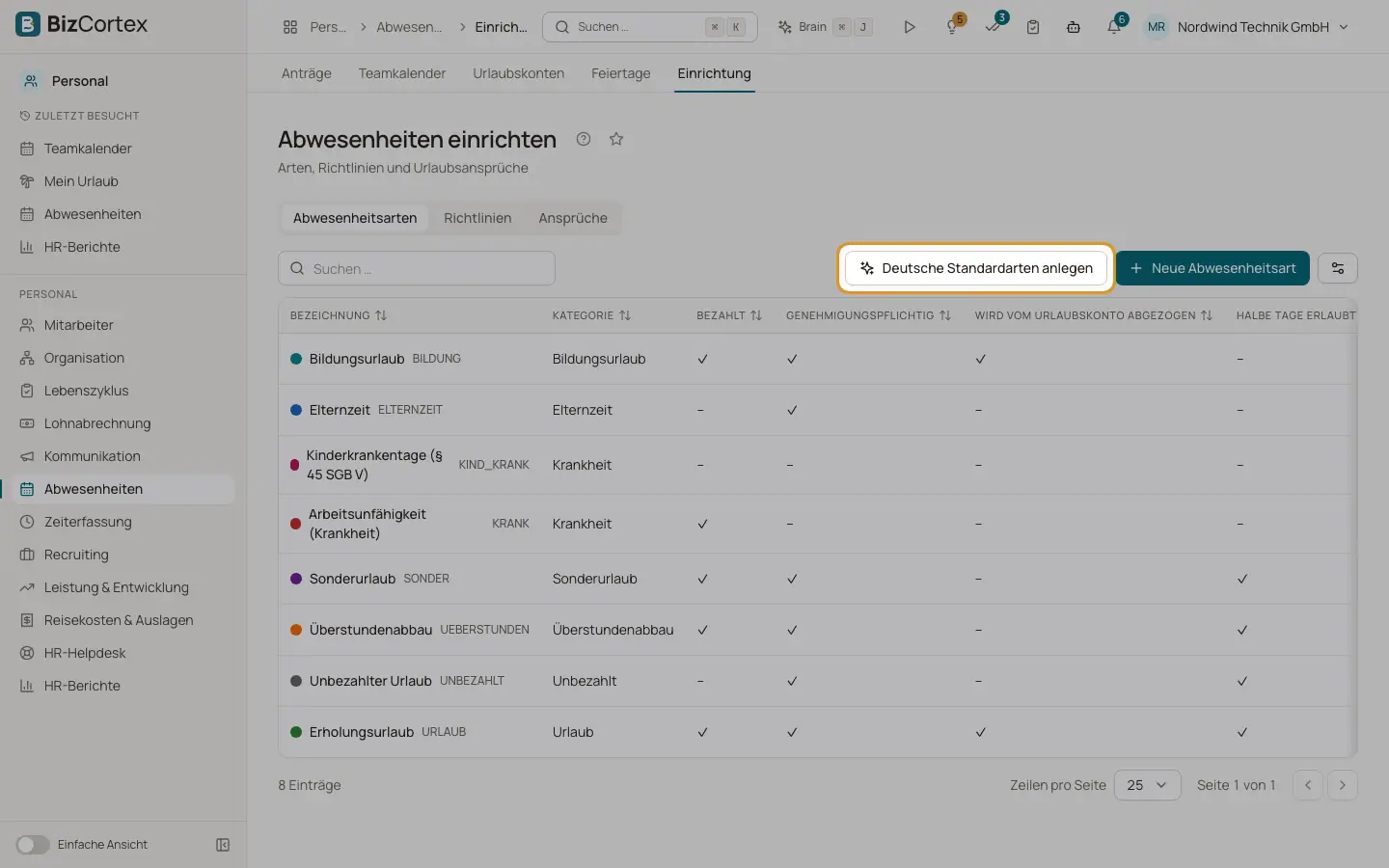Open the clipboard icon in top bar

[1033, 27]
